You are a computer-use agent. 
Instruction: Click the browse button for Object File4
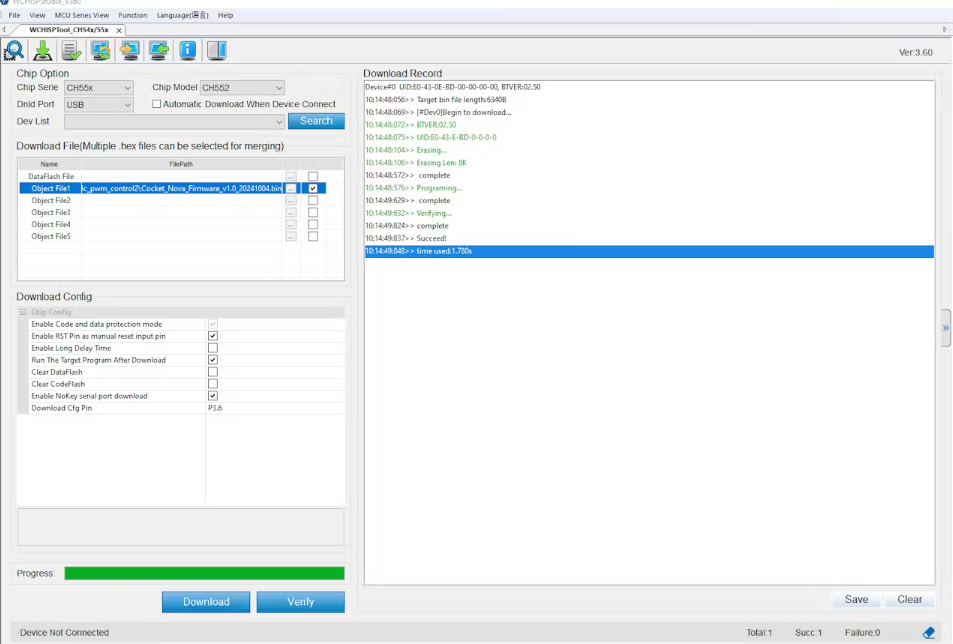click(291, 225)
